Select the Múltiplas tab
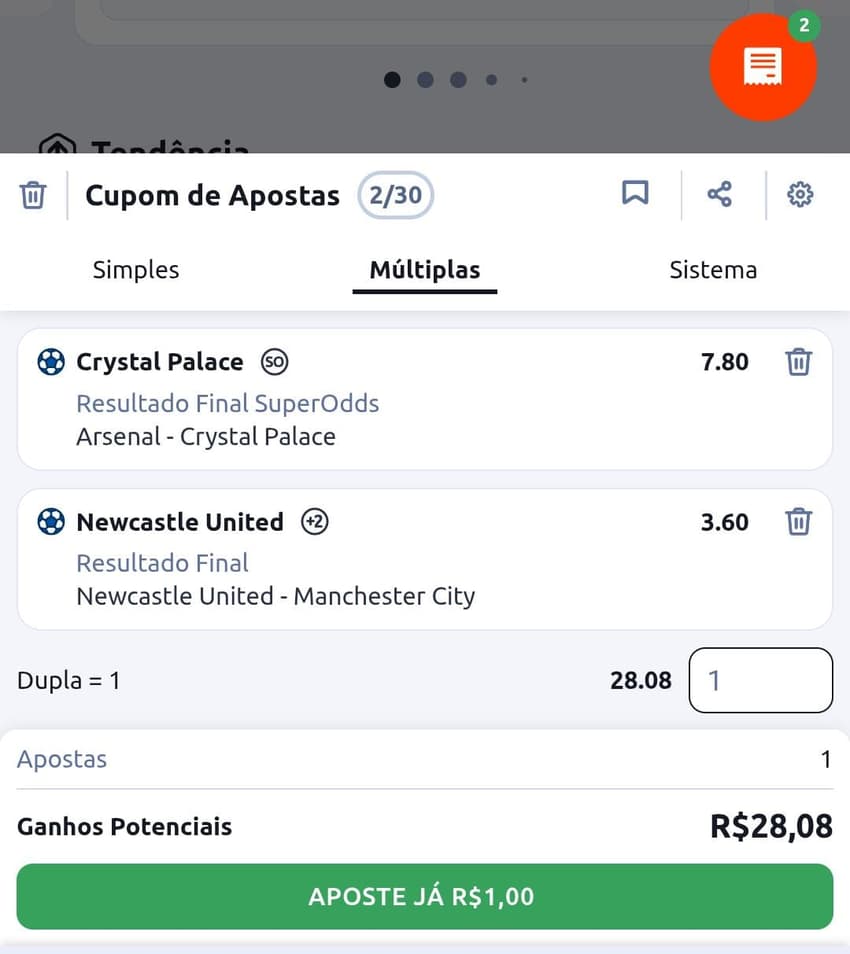This screenshot has height=954, width=850. 424,269
